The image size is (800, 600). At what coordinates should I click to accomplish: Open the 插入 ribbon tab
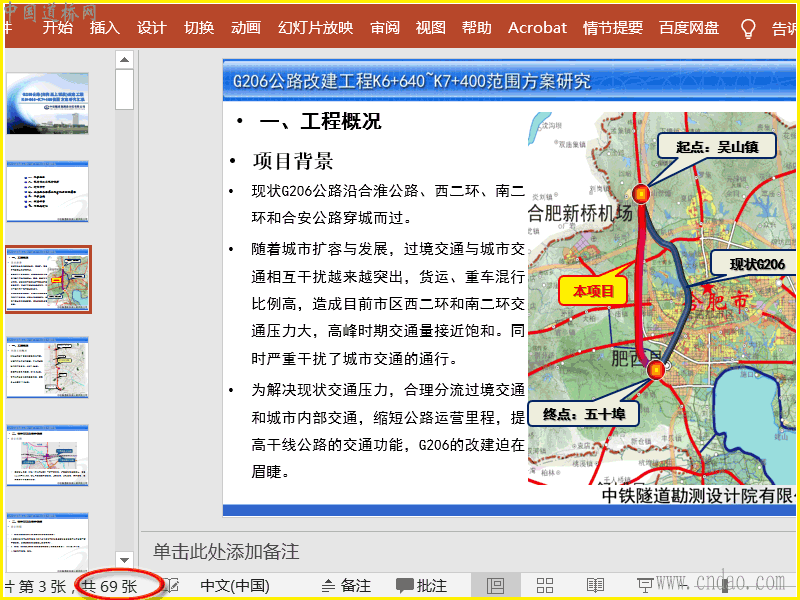point(104,28)
